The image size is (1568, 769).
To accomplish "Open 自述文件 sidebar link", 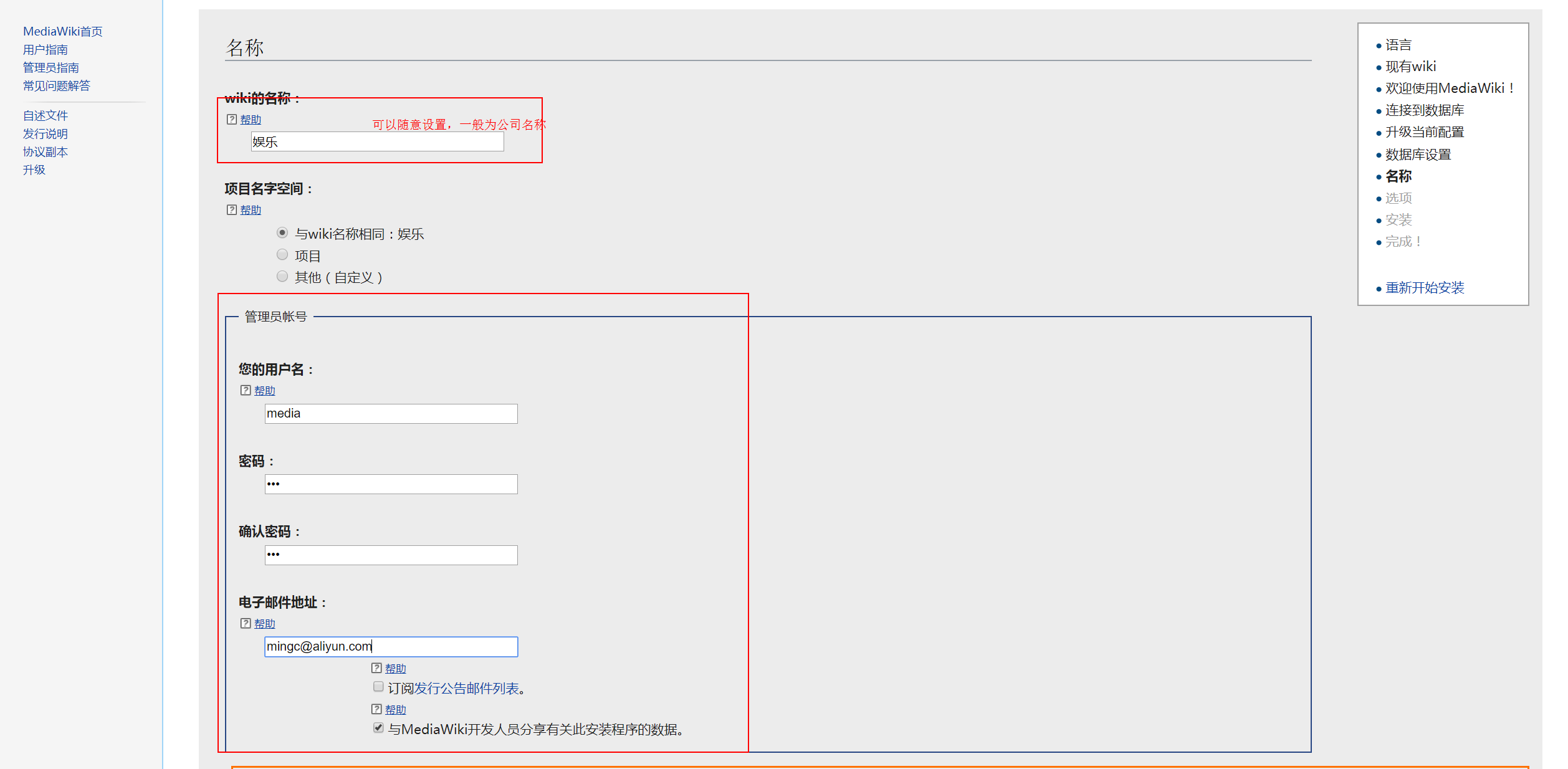I will pyautogui.click(x=45, y=115).
